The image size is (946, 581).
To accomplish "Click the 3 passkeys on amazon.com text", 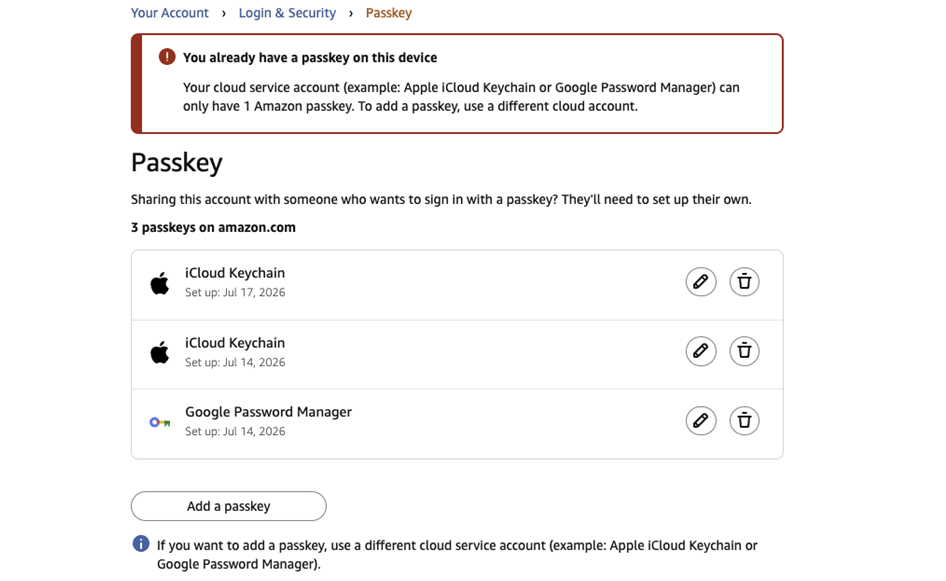I will (214, 227).
